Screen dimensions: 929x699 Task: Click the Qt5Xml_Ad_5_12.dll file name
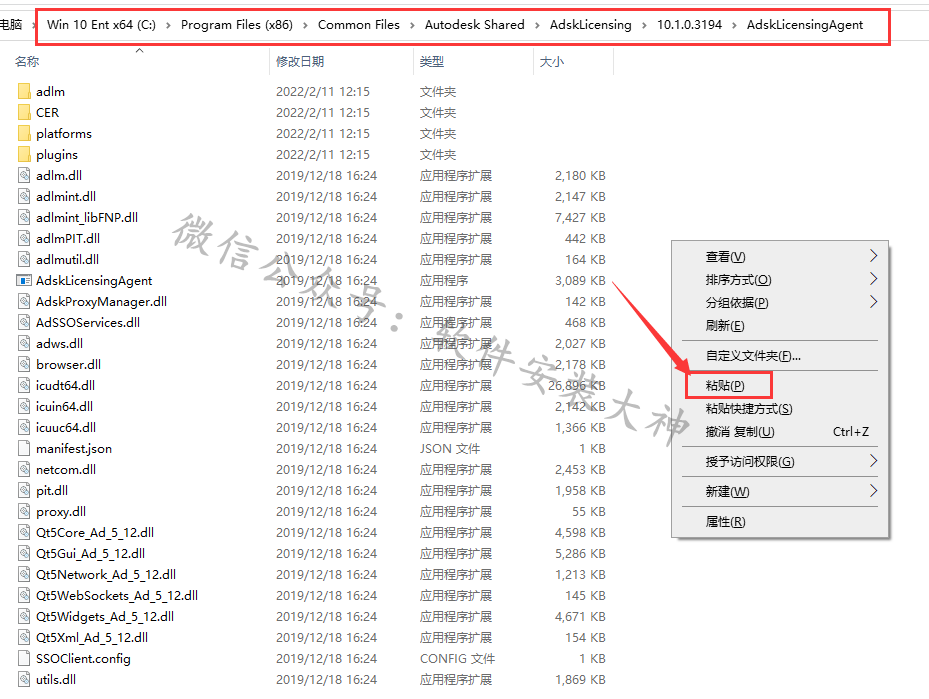click(92, 638)
